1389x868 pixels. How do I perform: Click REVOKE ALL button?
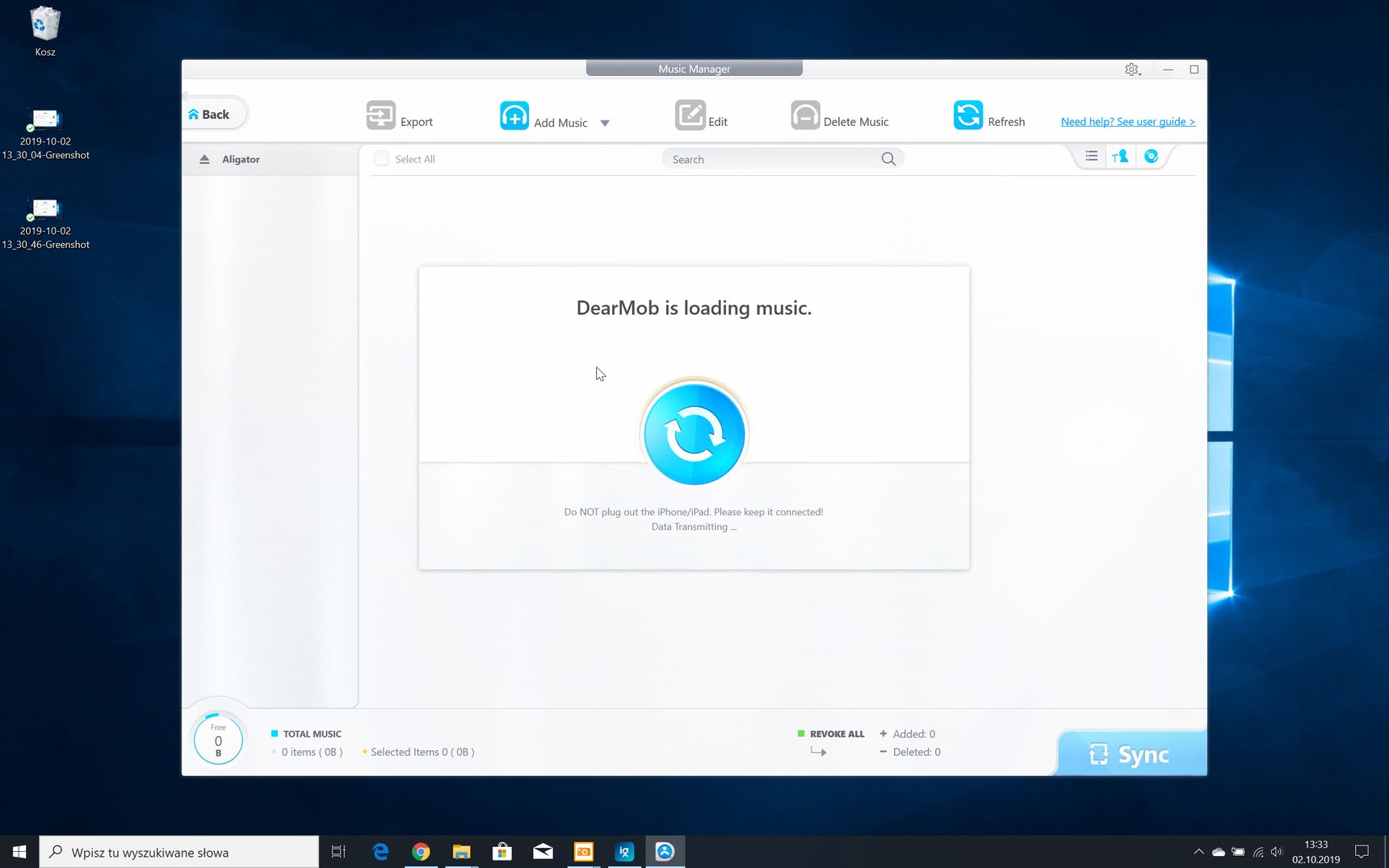(837, 734)
